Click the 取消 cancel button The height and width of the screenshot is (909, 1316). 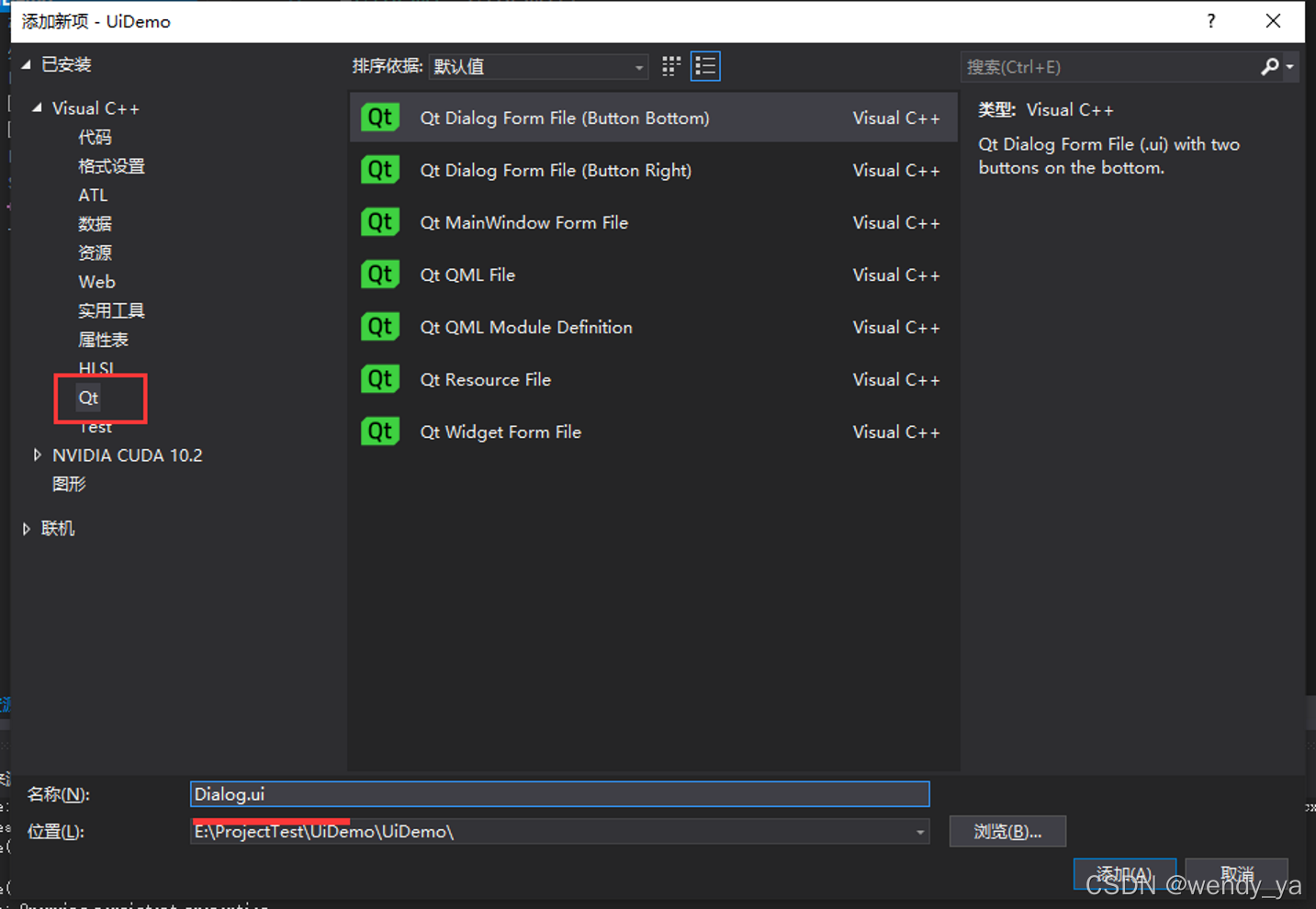pos(1237,874)
